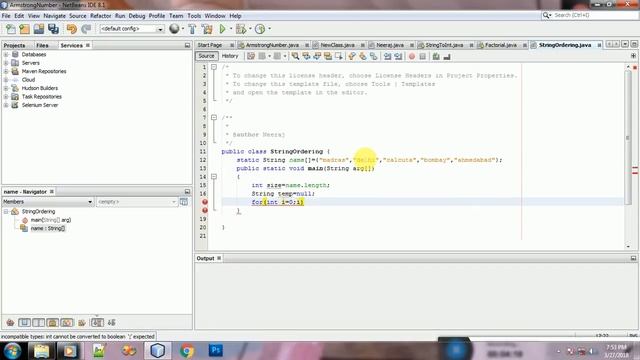Open the StringToInt.java editor tab
This screenshot has height=360, width=640.
(x=444, y=45)
